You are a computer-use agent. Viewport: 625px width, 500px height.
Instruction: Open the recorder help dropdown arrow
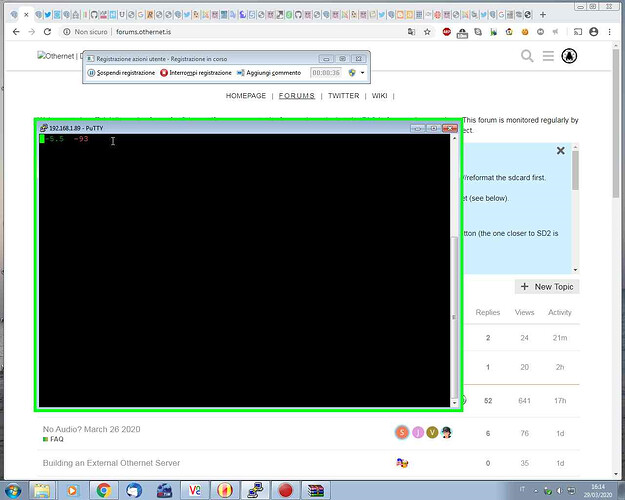coord(362,73)
